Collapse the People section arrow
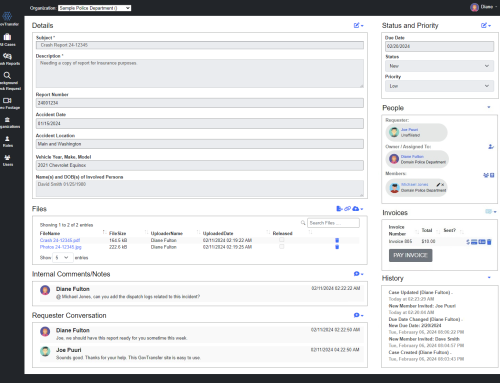The width and height of the screenshot is (500, 383). [489, 107]
